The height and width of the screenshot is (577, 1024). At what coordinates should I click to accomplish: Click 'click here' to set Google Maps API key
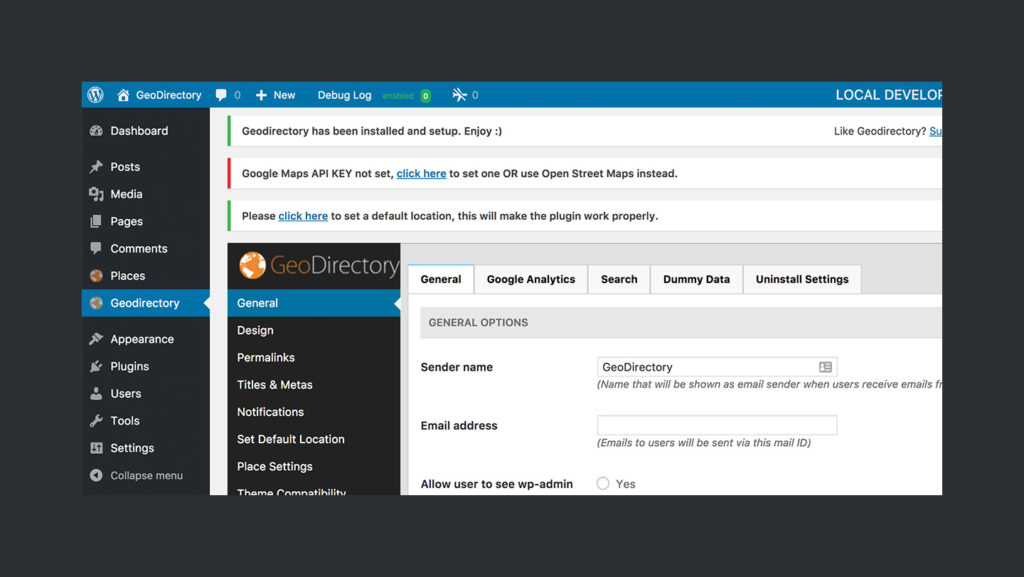click(421, 173)
